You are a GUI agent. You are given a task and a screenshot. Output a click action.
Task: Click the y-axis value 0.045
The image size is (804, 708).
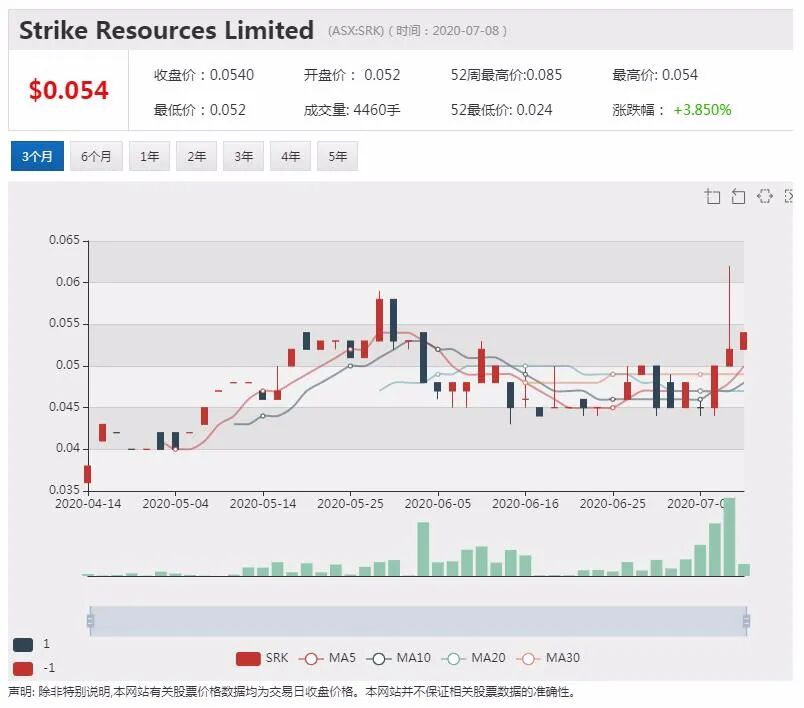(x=65, y=407)
